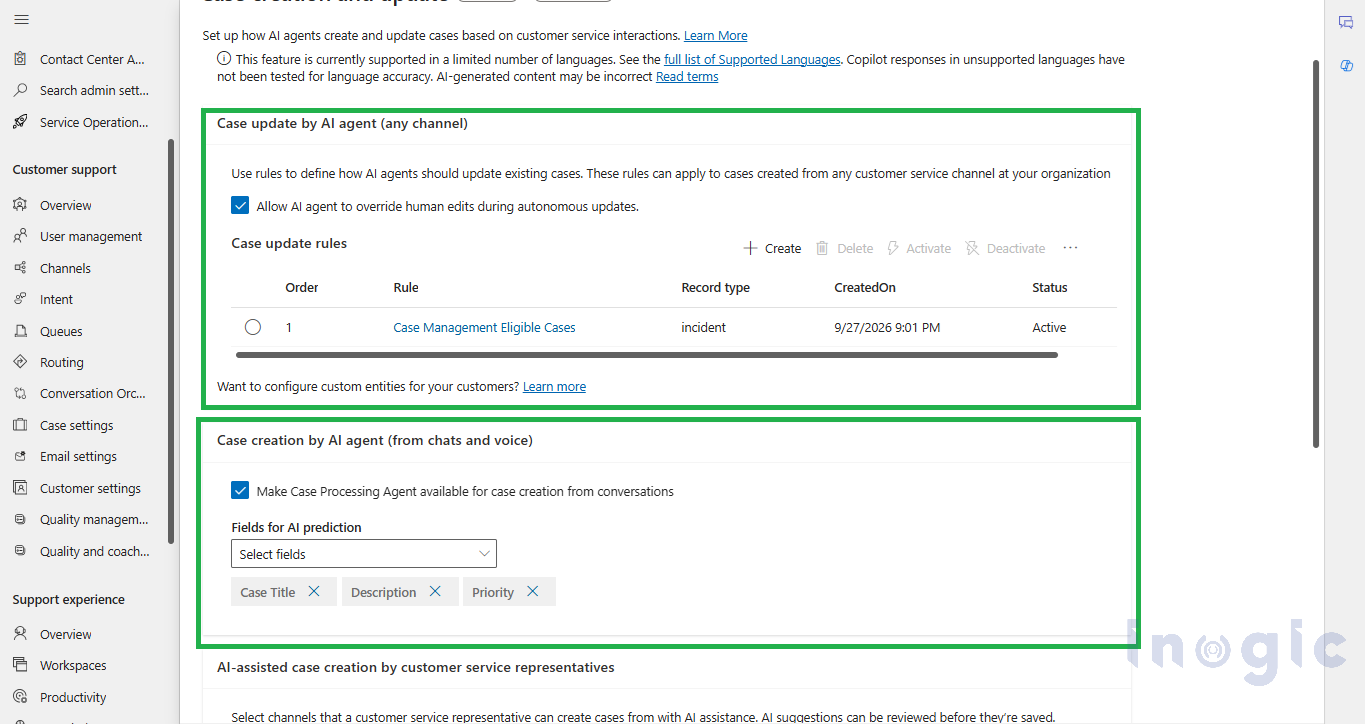The width and height of the screenshot is (1365, 724).
Task: Click the page vertical scrollbar thumb
Action: click(x=1316, y=254)
